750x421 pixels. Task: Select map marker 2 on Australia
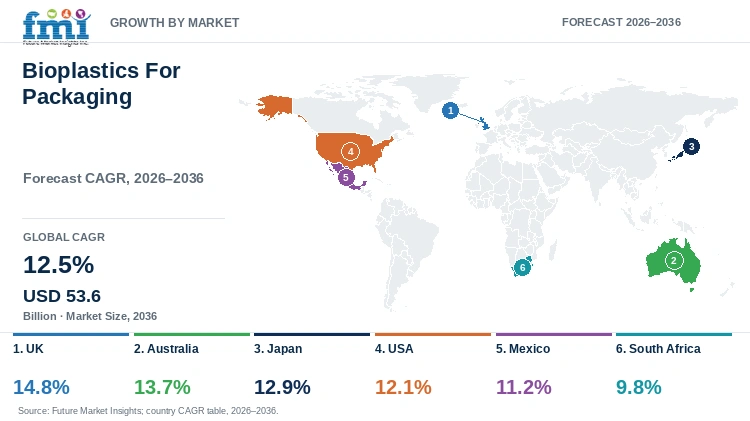[674, 260]
